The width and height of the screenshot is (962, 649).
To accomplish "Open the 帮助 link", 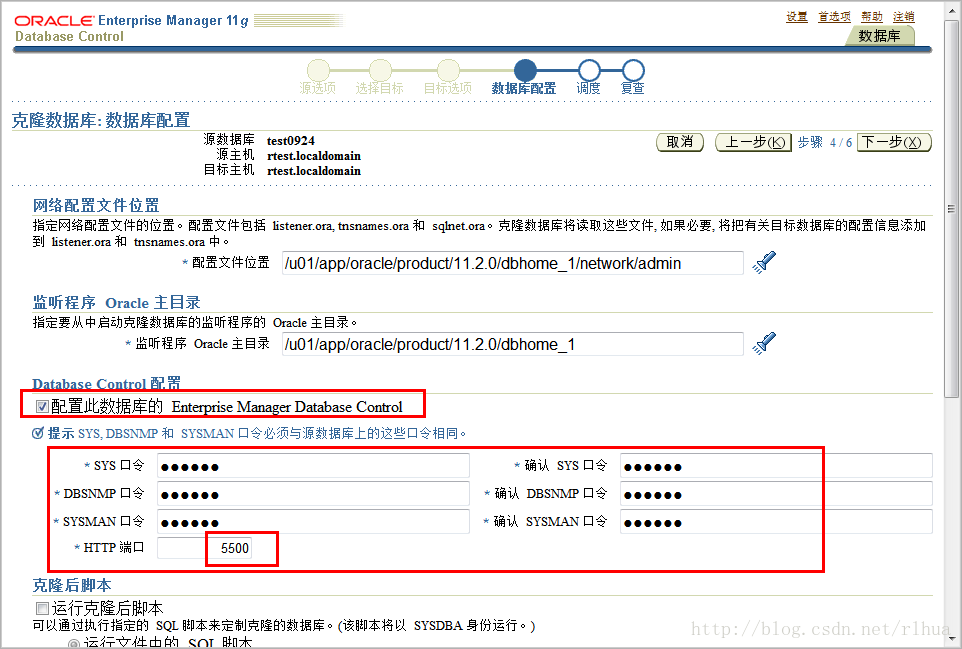I will click(872, 17).
